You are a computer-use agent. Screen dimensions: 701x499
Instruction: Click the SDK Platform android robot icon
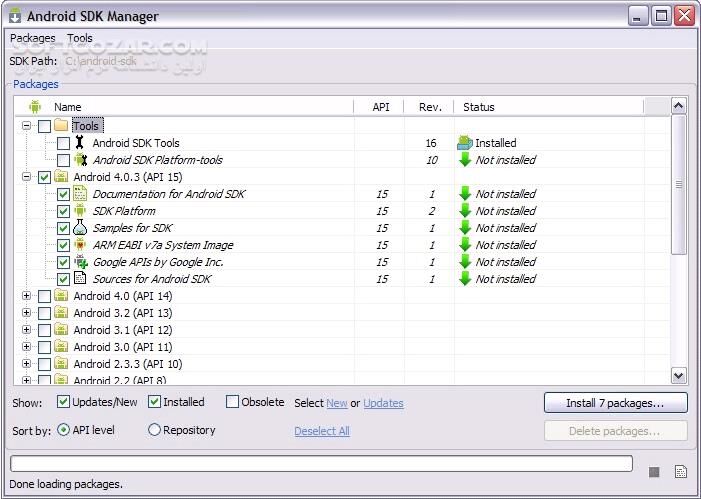click(80, 211)
